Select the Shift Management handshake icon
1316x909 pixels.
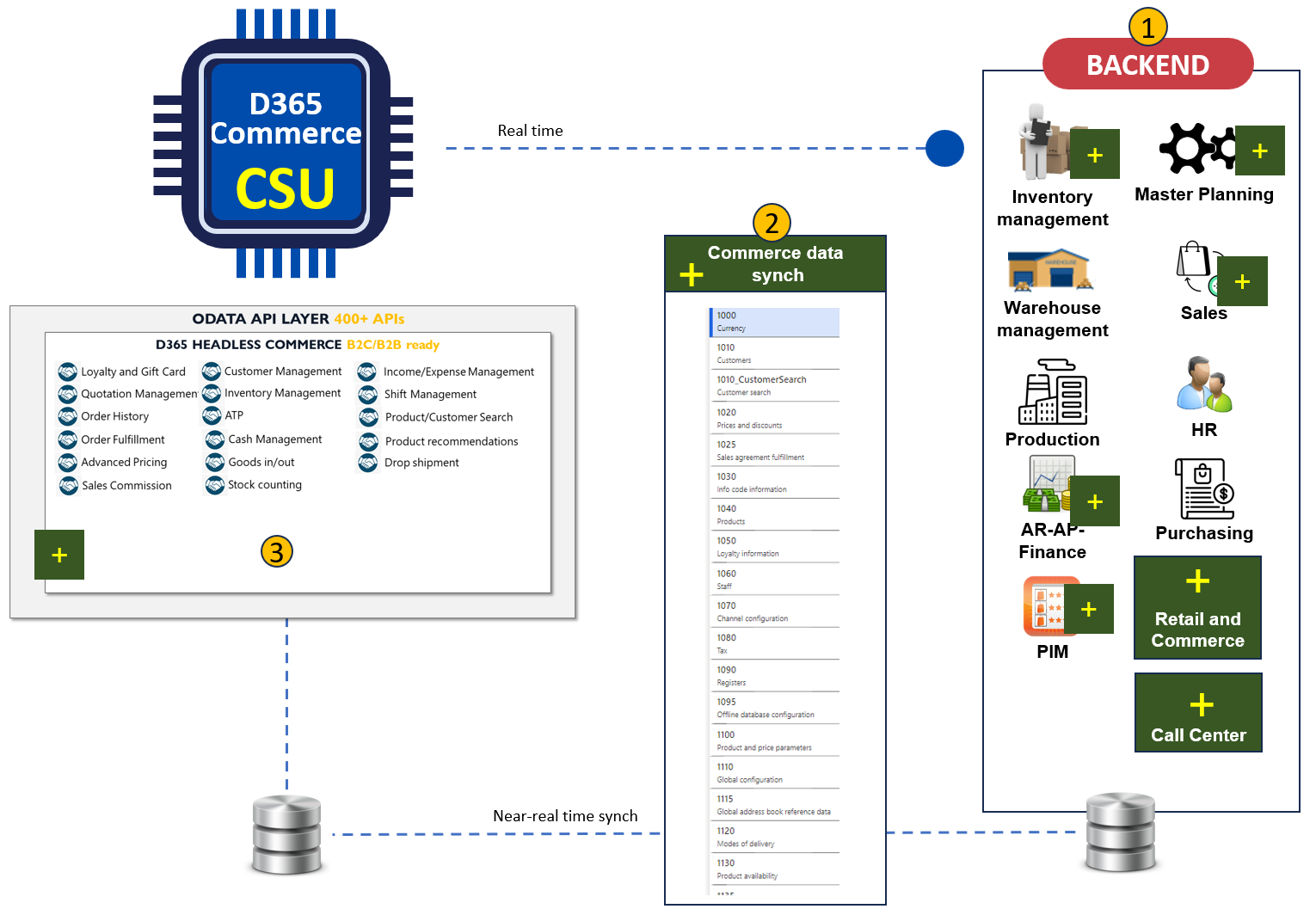368,394
